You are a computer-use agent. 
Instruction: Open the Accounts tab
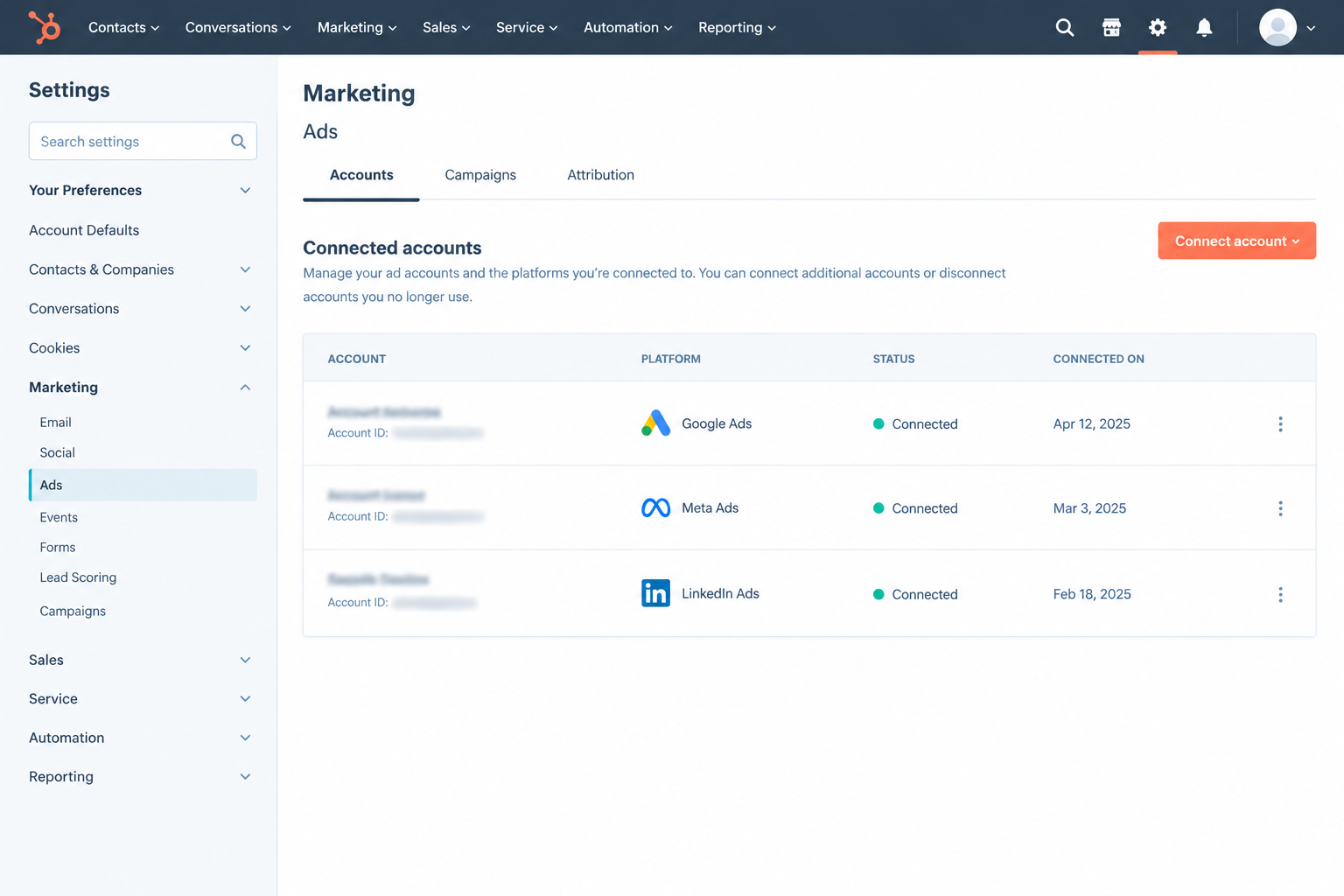[361, 175]
